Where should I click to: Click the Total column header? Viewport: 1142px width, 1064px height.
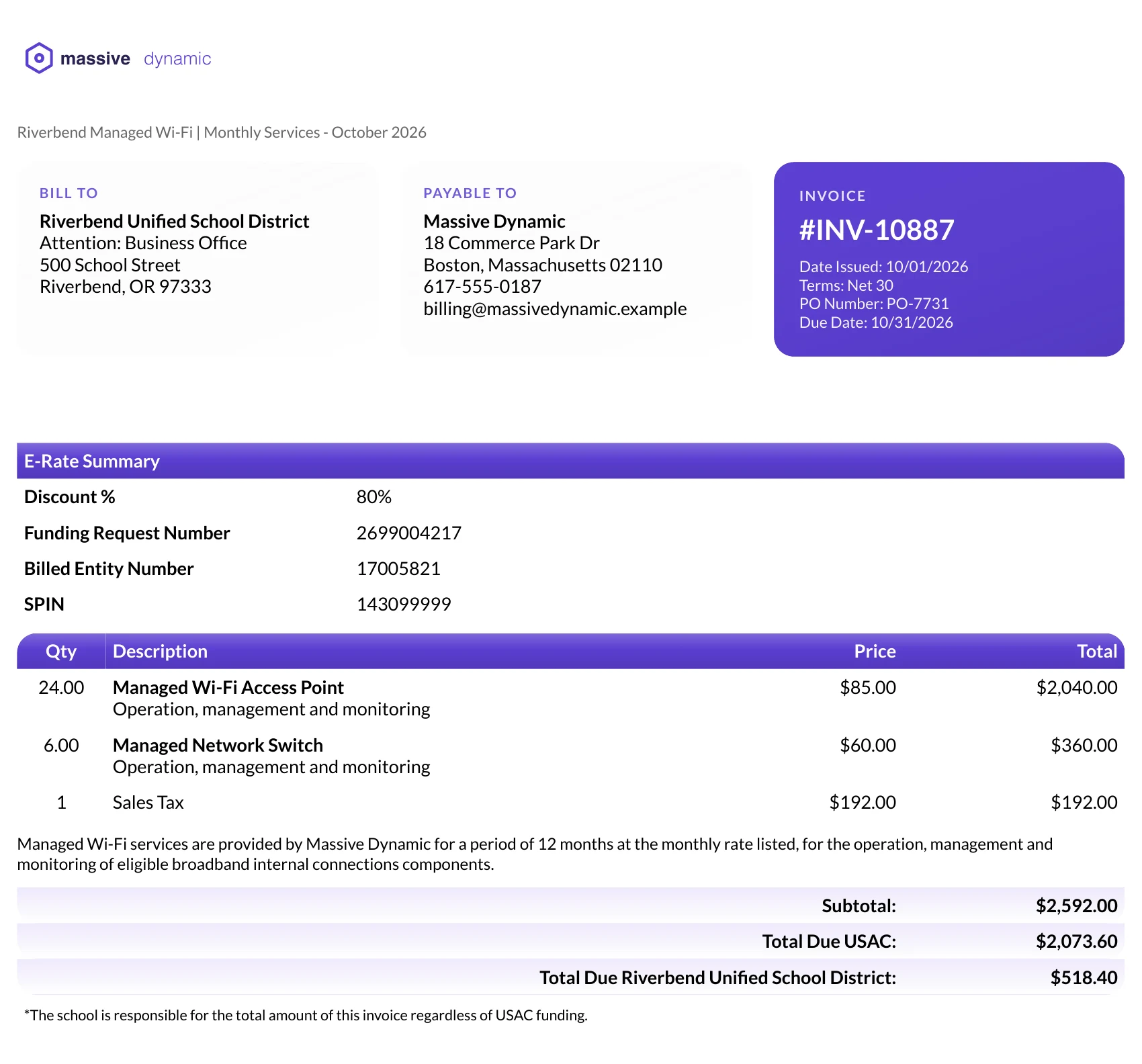click(1097, 651)
